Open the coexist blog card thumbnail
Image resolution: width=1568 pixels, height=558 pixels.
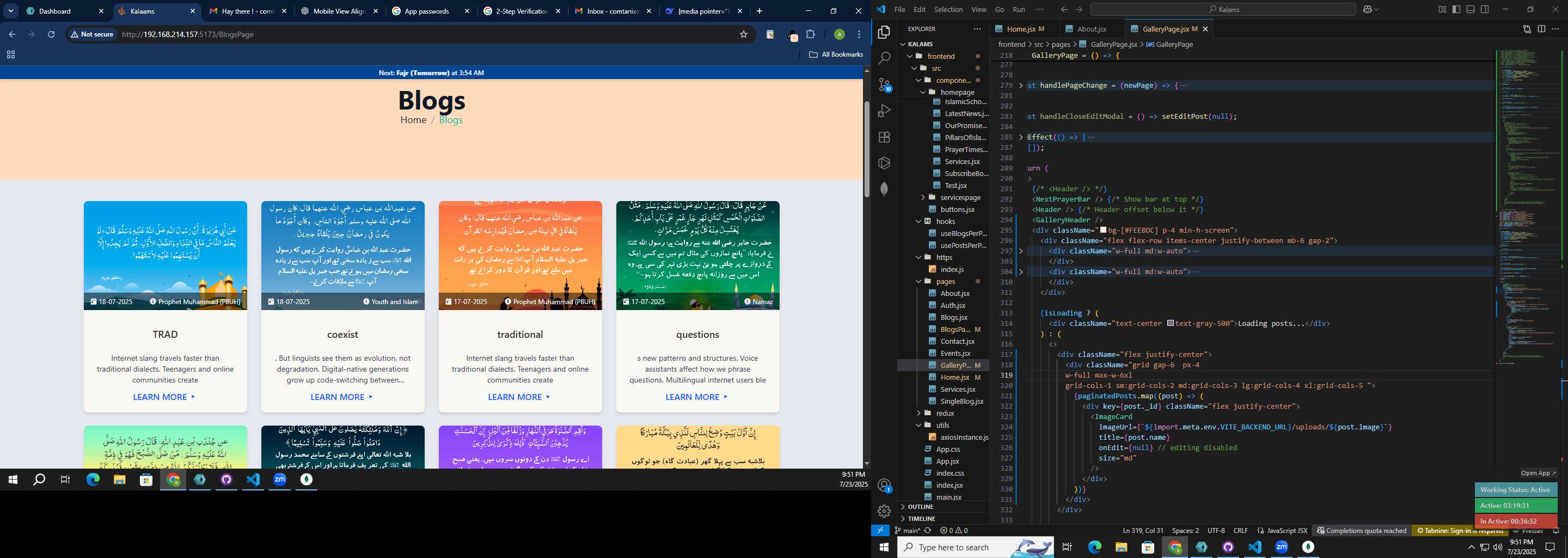pyautogui.click(x=342, y=255)
